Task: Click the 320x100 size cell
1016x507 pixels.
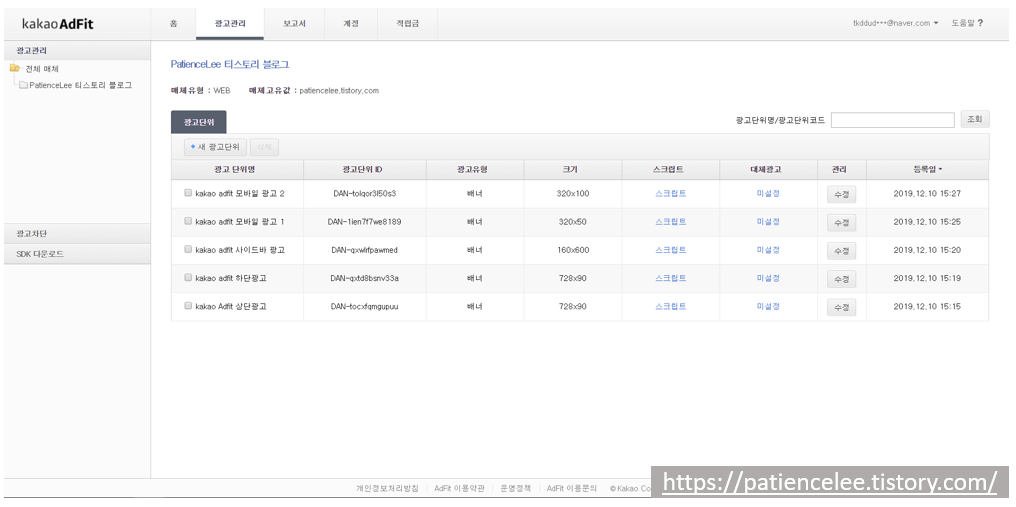Action: (573, 193)
